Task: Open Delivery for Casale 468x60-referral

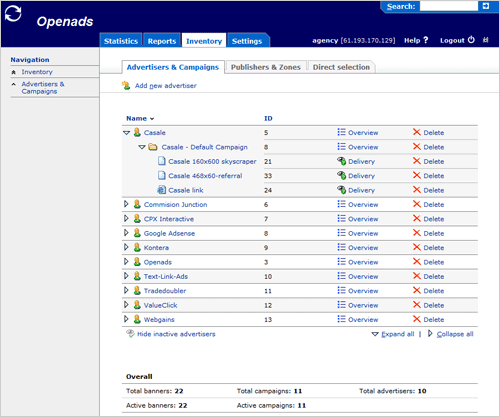Action: (361, 176)
